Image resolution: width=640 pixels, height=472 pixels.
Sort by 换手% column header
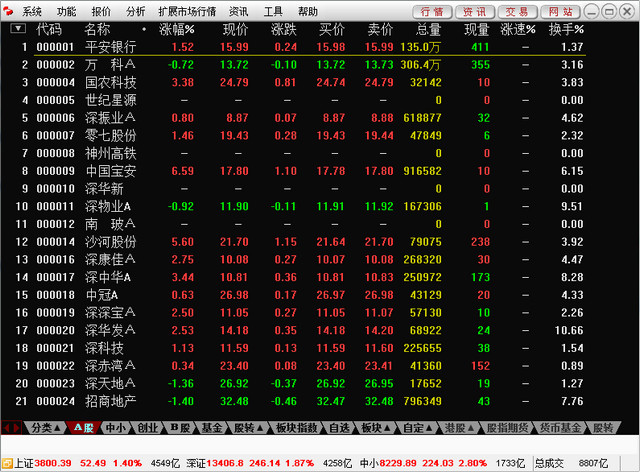tap(566, 29)
